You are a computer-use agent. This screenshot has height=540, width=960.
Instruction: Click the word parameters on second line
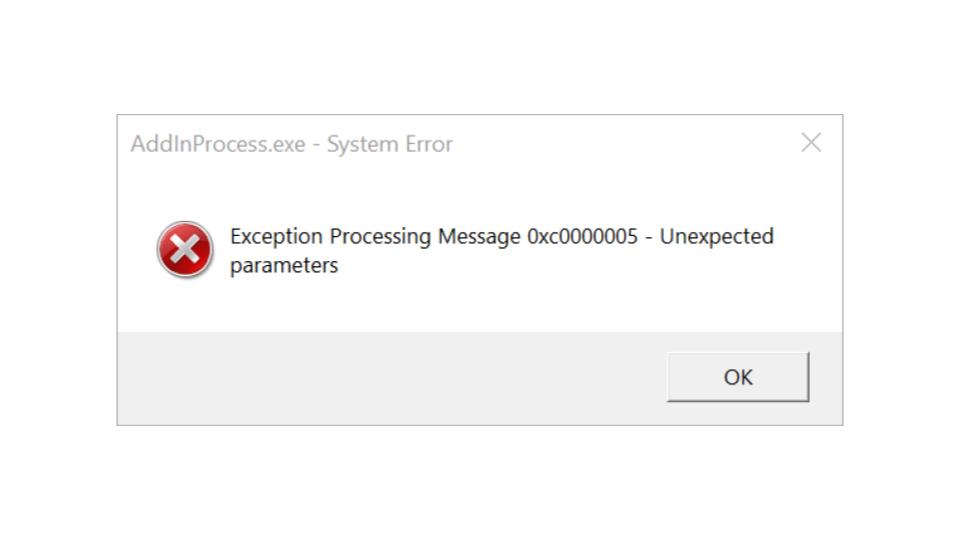[x=284, y=266]
